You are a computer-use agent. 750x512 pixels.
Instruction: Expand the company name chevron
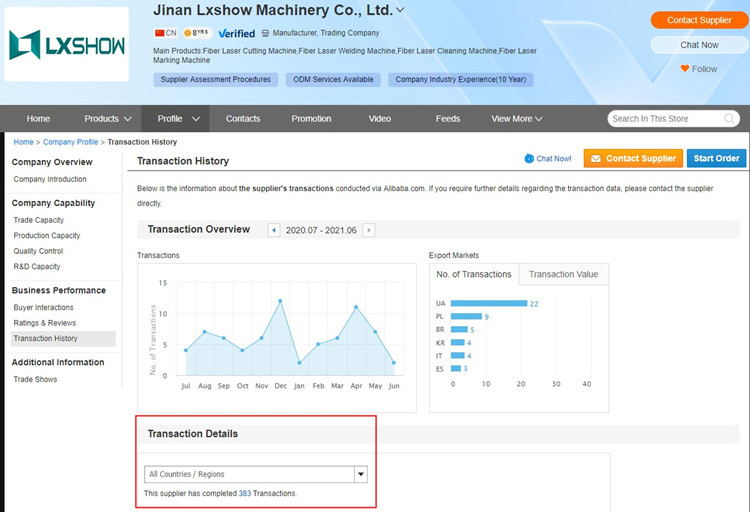click(401, 11)
